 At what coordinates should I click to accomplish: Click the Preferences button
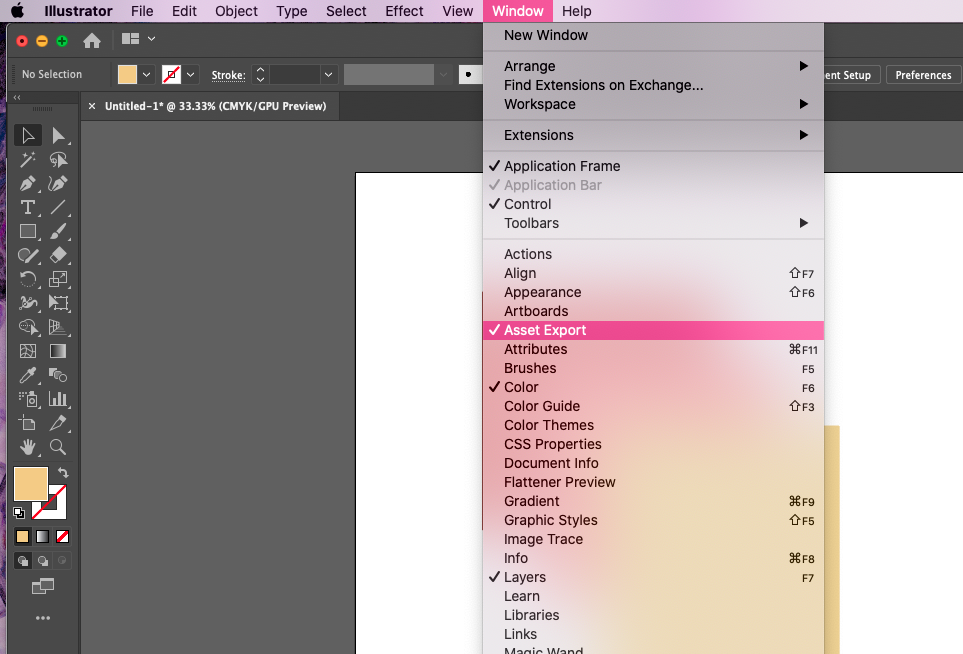pyautogui.click(x=923, y=75)
